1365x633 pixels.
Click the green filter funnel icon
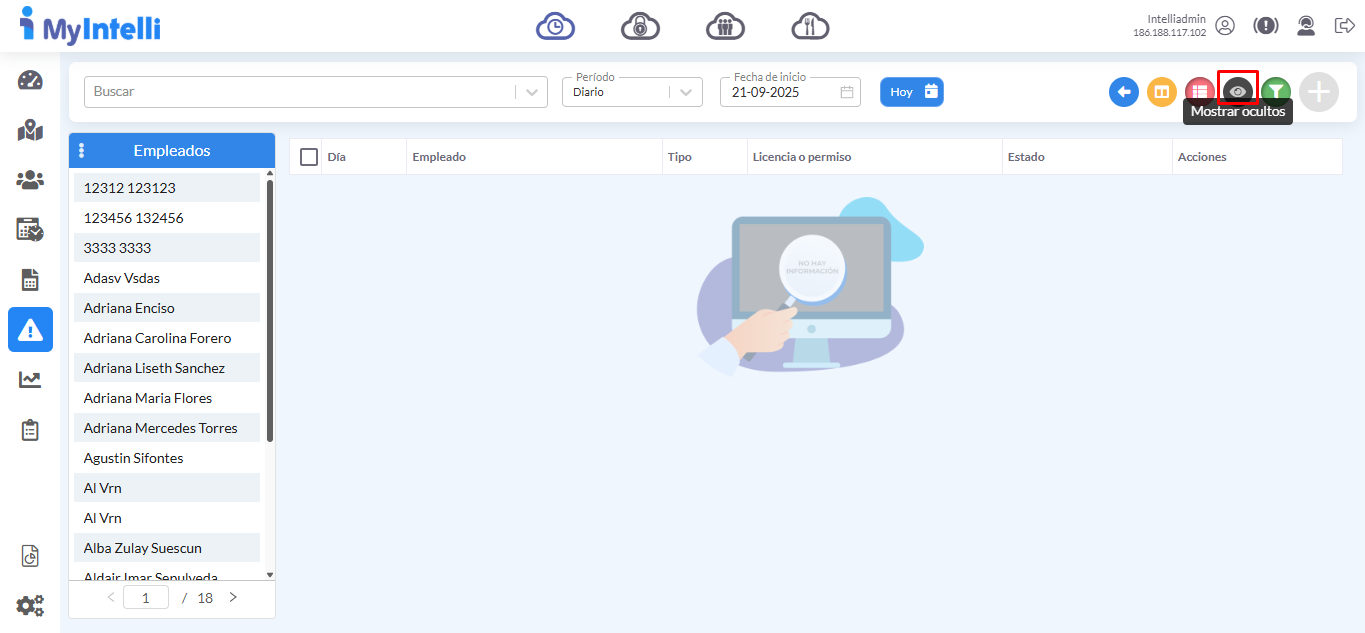click(x=1275, y=92)
